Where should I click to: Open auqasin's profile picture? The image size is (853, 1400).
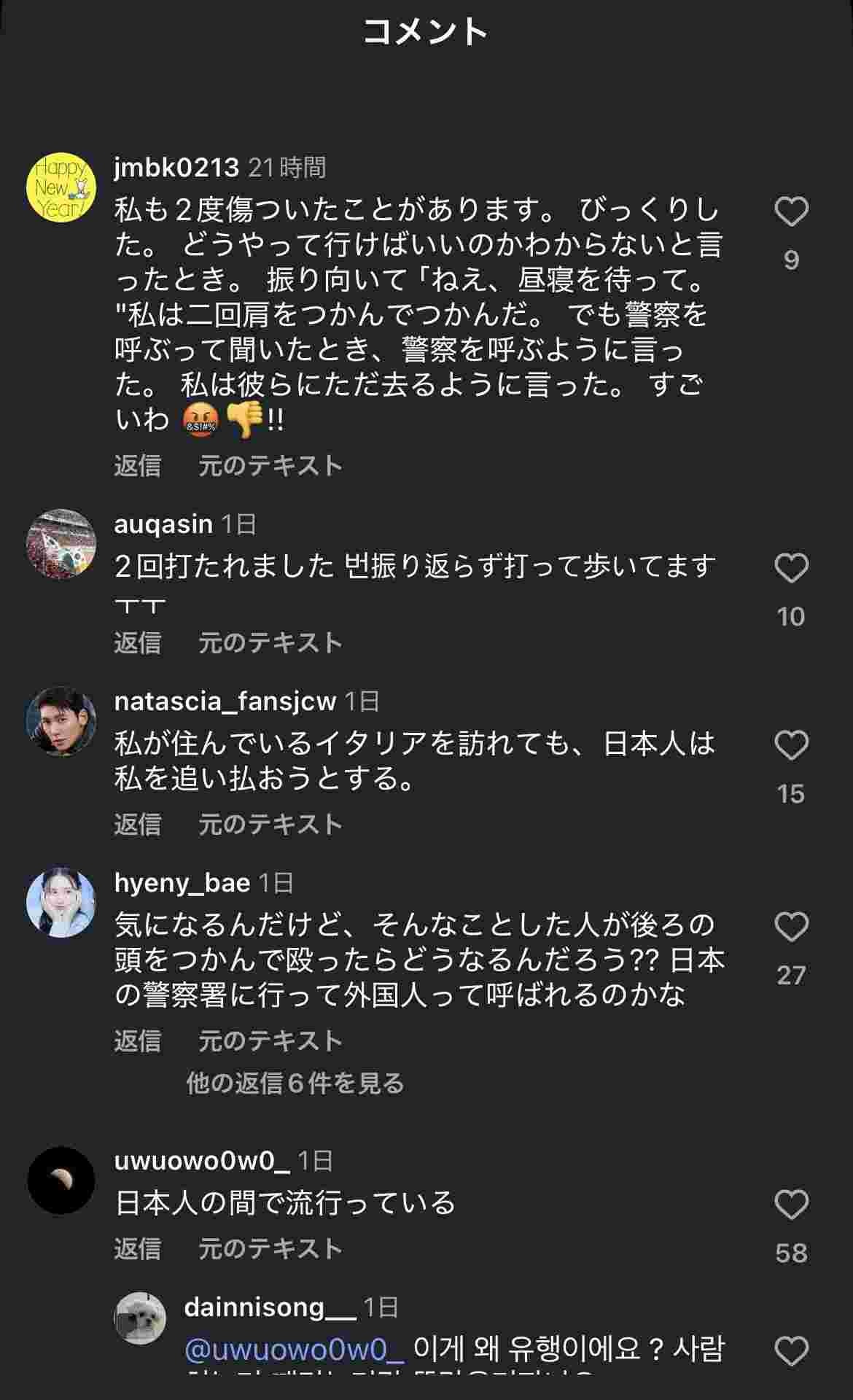(61, 544)
